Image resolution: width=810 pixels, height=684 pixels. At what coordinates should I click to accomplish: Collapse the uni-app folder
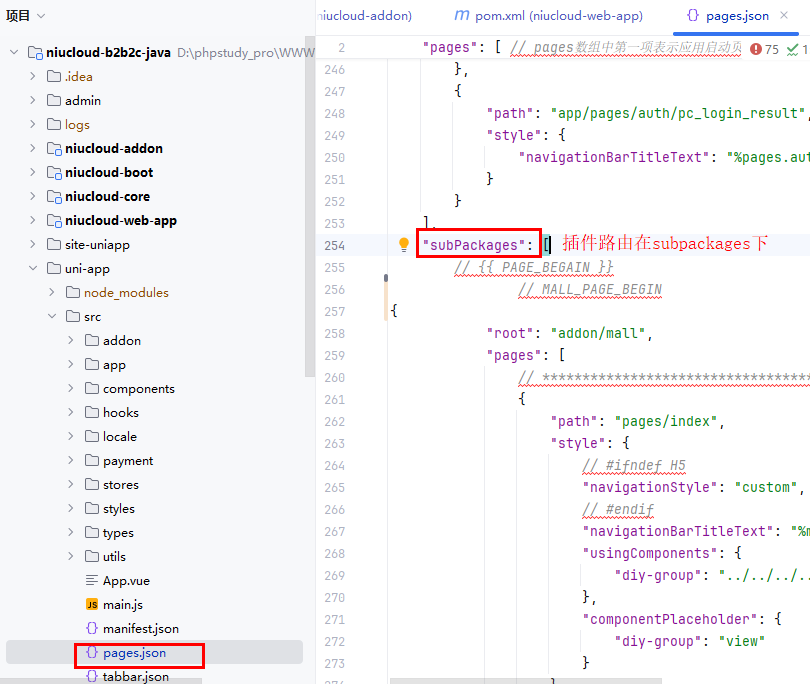[x=33, y=269]
